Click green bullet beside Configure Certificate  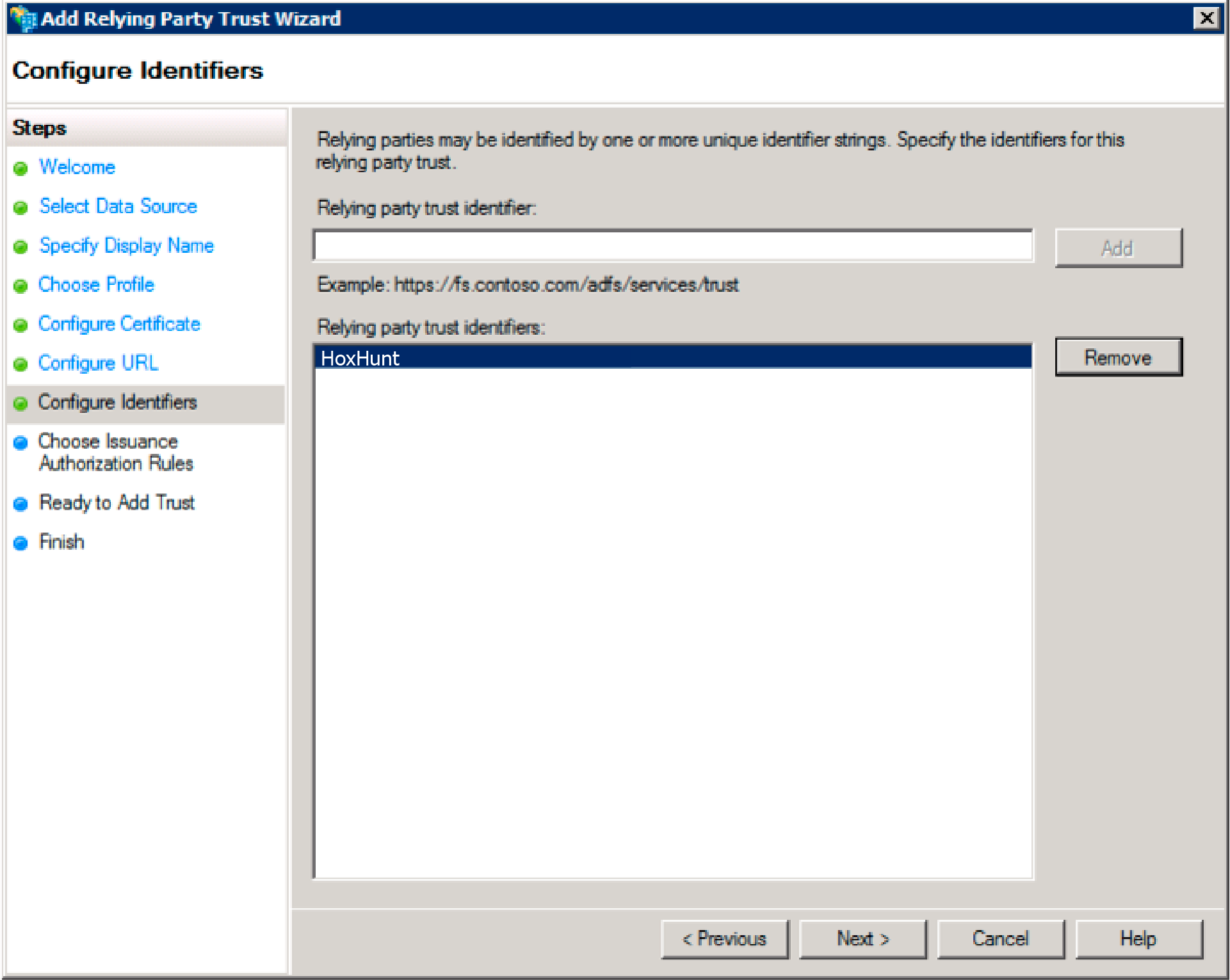click(20, 325)
